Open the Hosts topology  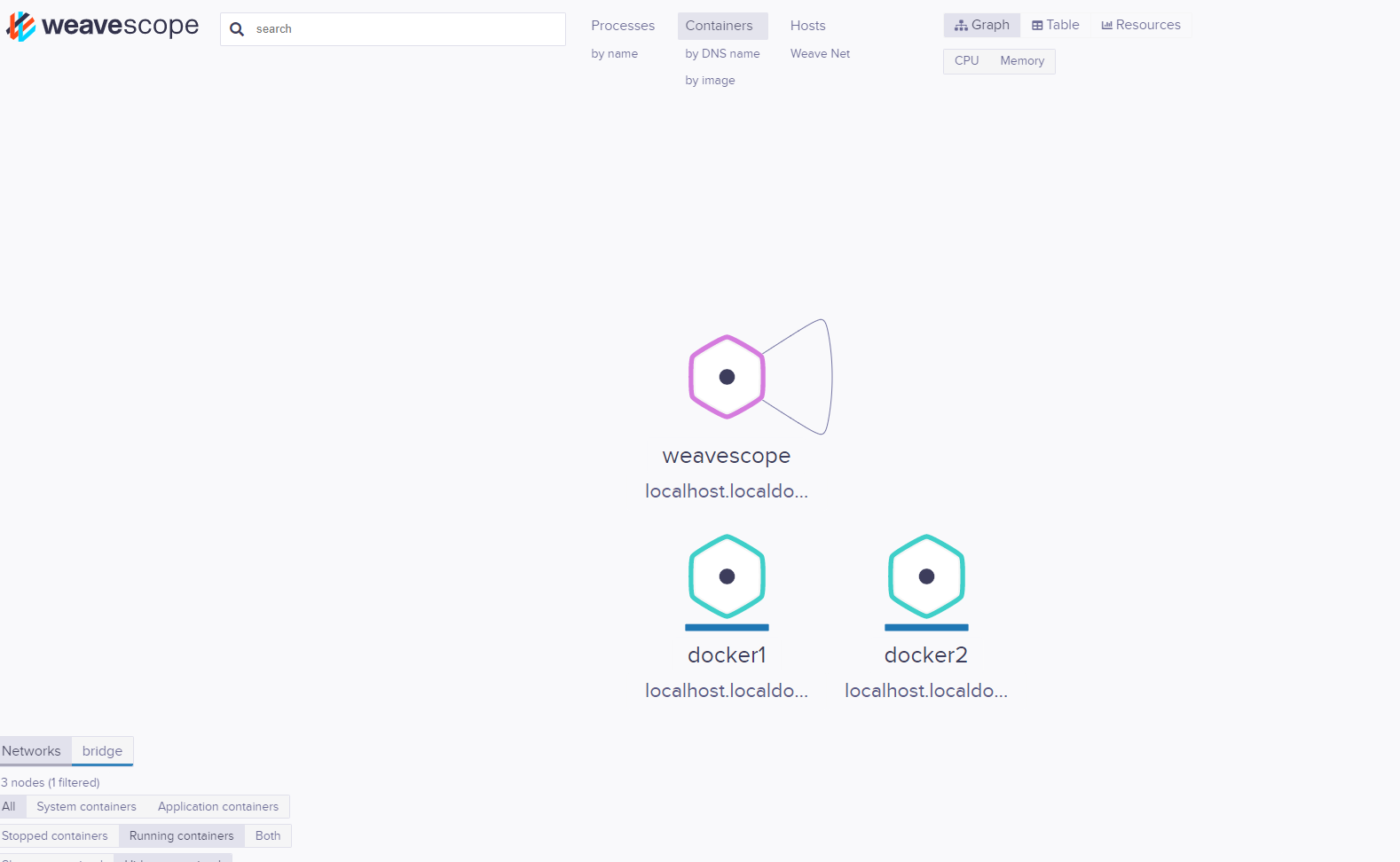tap(808, 26)
